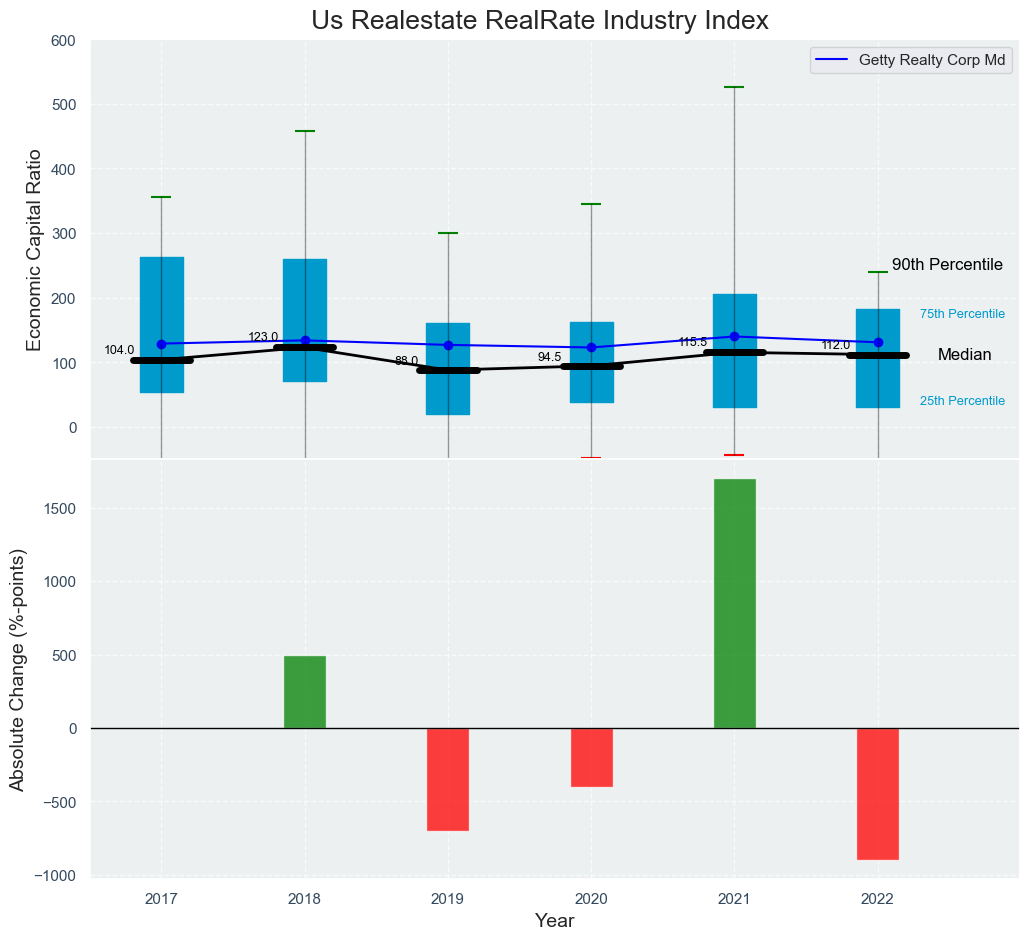The image size is (1029, 940).
Task: Click the 25th Percentile annotation text
Action: coord(962,401)
